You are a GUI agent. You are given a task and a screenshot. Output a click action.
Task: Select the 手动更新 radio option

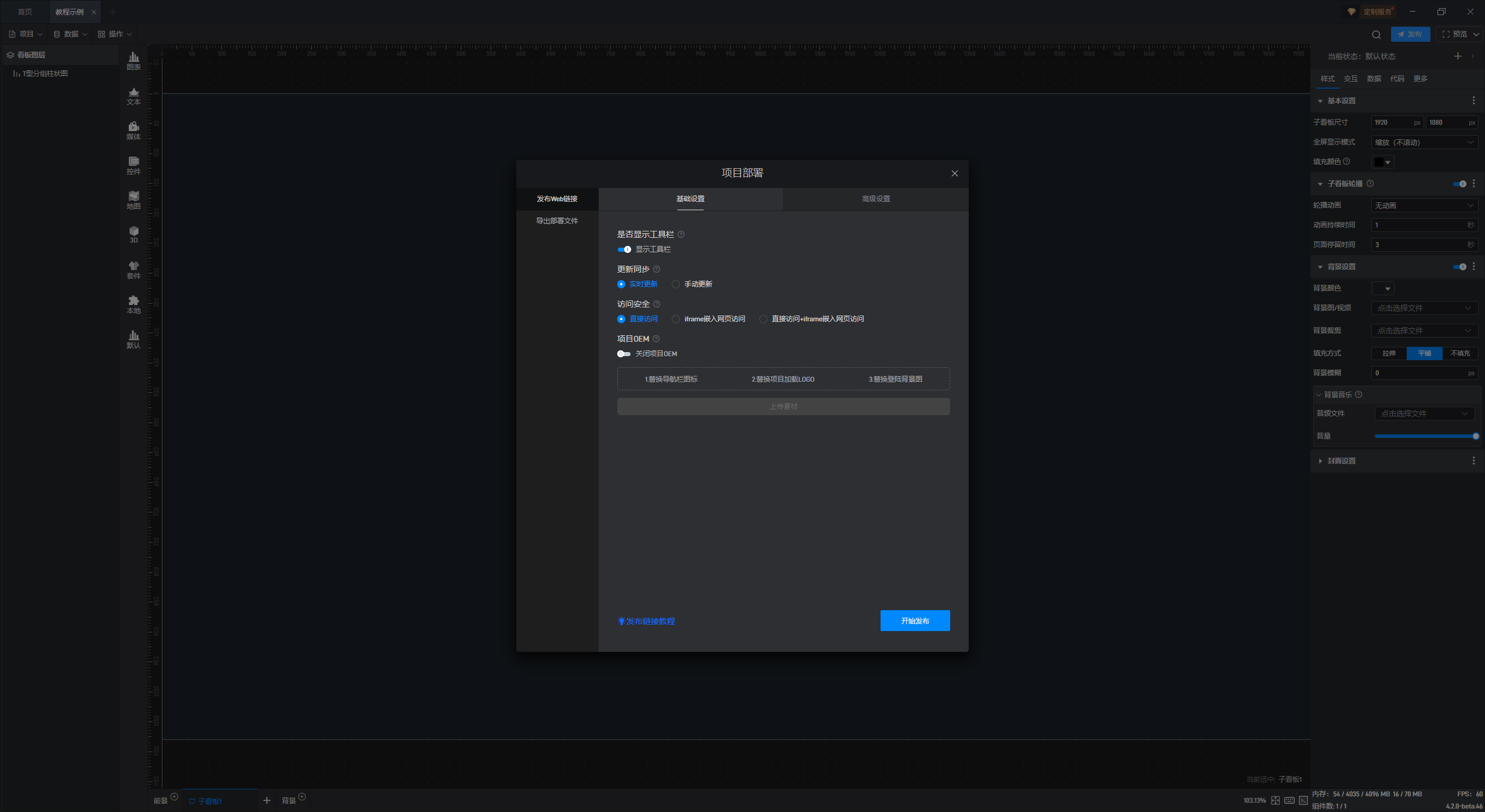[x=676, y=284]
